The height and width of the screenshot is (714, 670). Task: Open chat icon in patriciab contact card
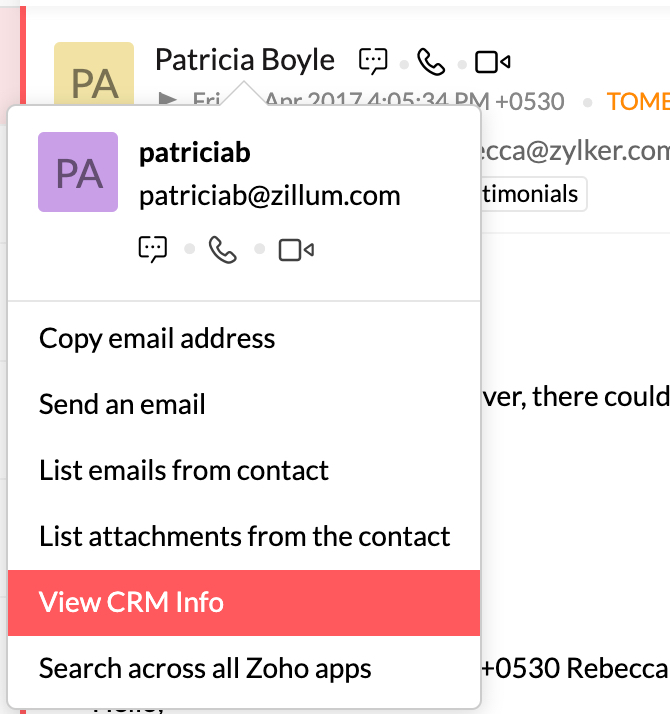click(x=153, y=249)
